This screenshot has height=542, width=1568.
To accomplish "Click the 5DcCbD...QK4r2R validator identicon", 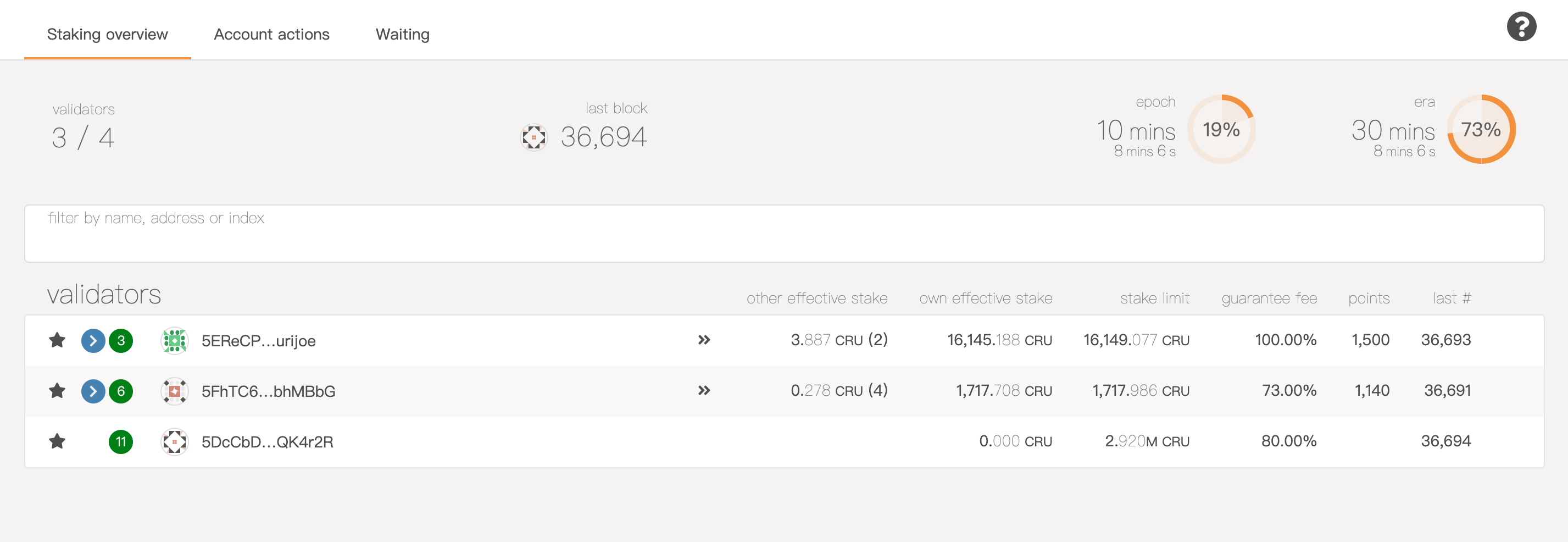I will (175, 441).
